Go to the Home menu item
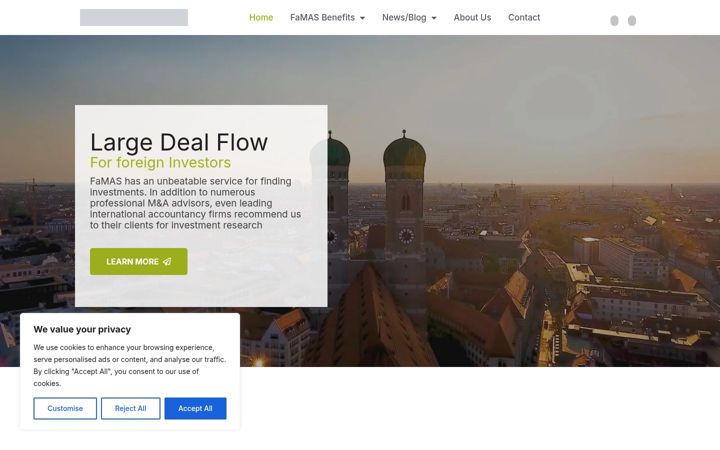720x450 pixels. coord(261,17)
